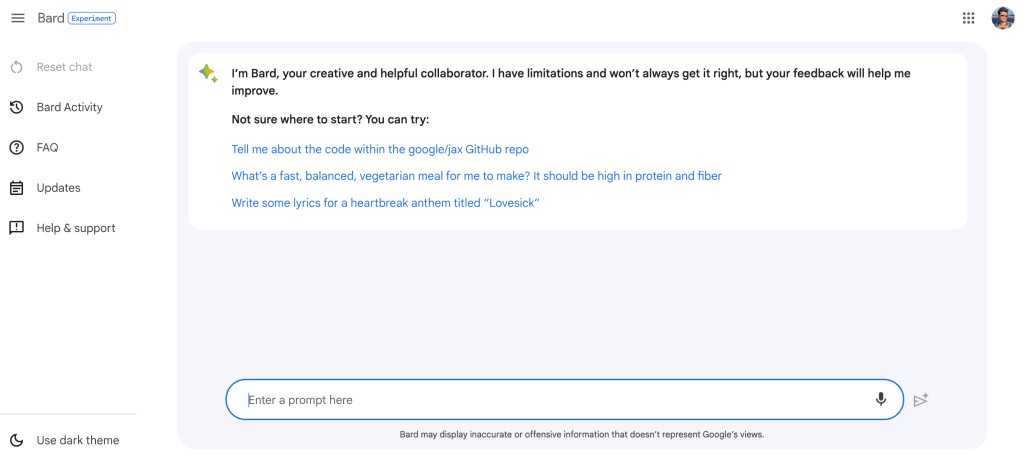Click the send message arrow icon
Image resolution: width=1024 pixels, height=459 pixels.
(921, 400)
